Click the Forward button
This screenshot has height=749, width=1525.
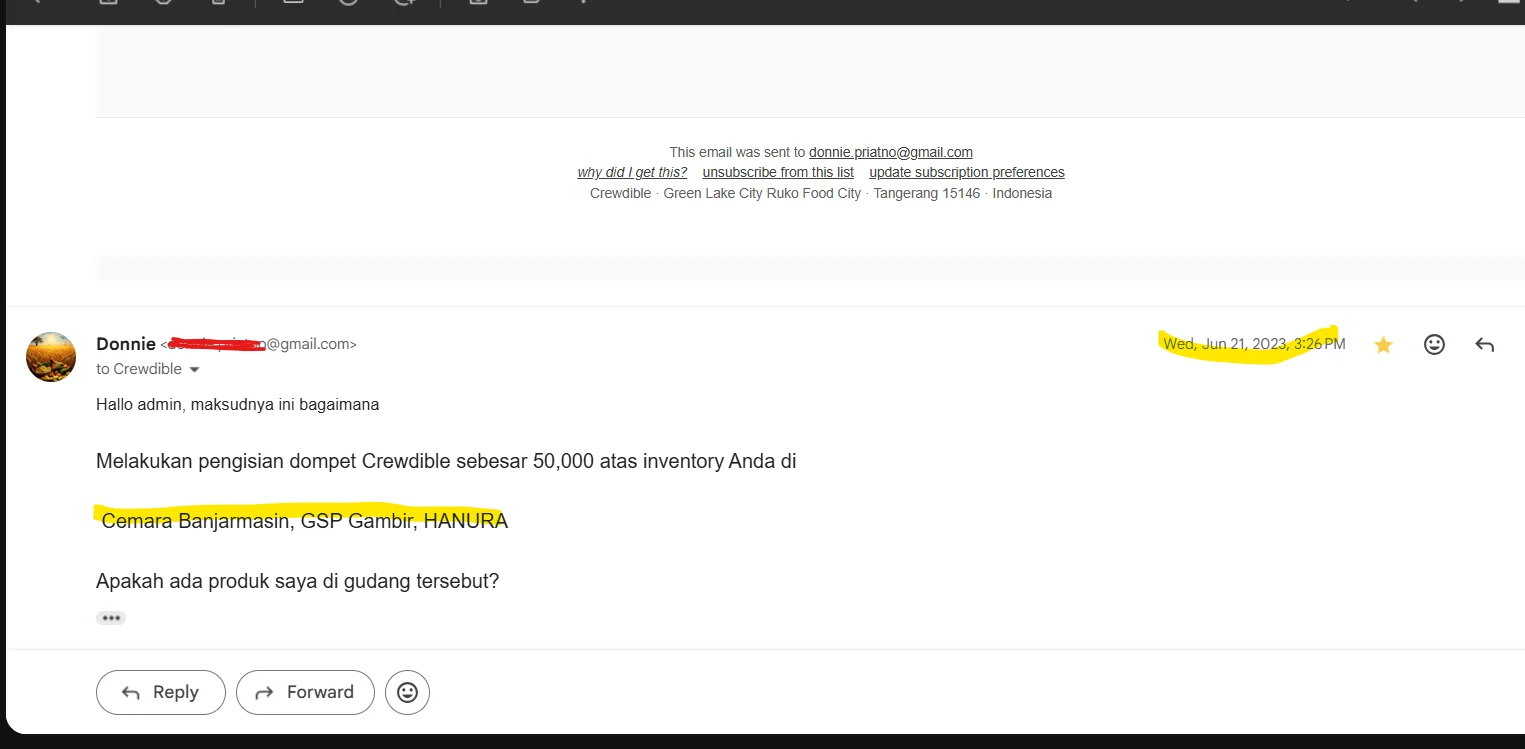[305, 692]
